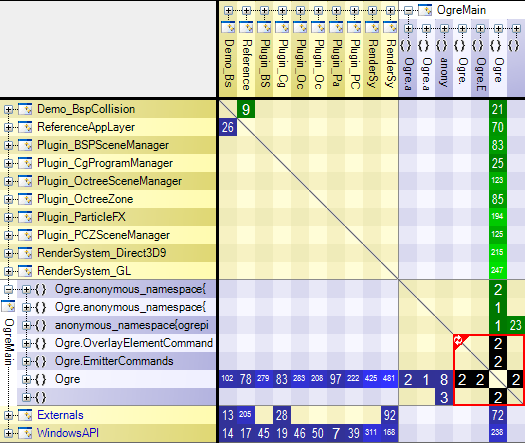Select the Plugin_ParticleFX row label
The height and width of the screenshot is (443, 525).
pos(81,217)
